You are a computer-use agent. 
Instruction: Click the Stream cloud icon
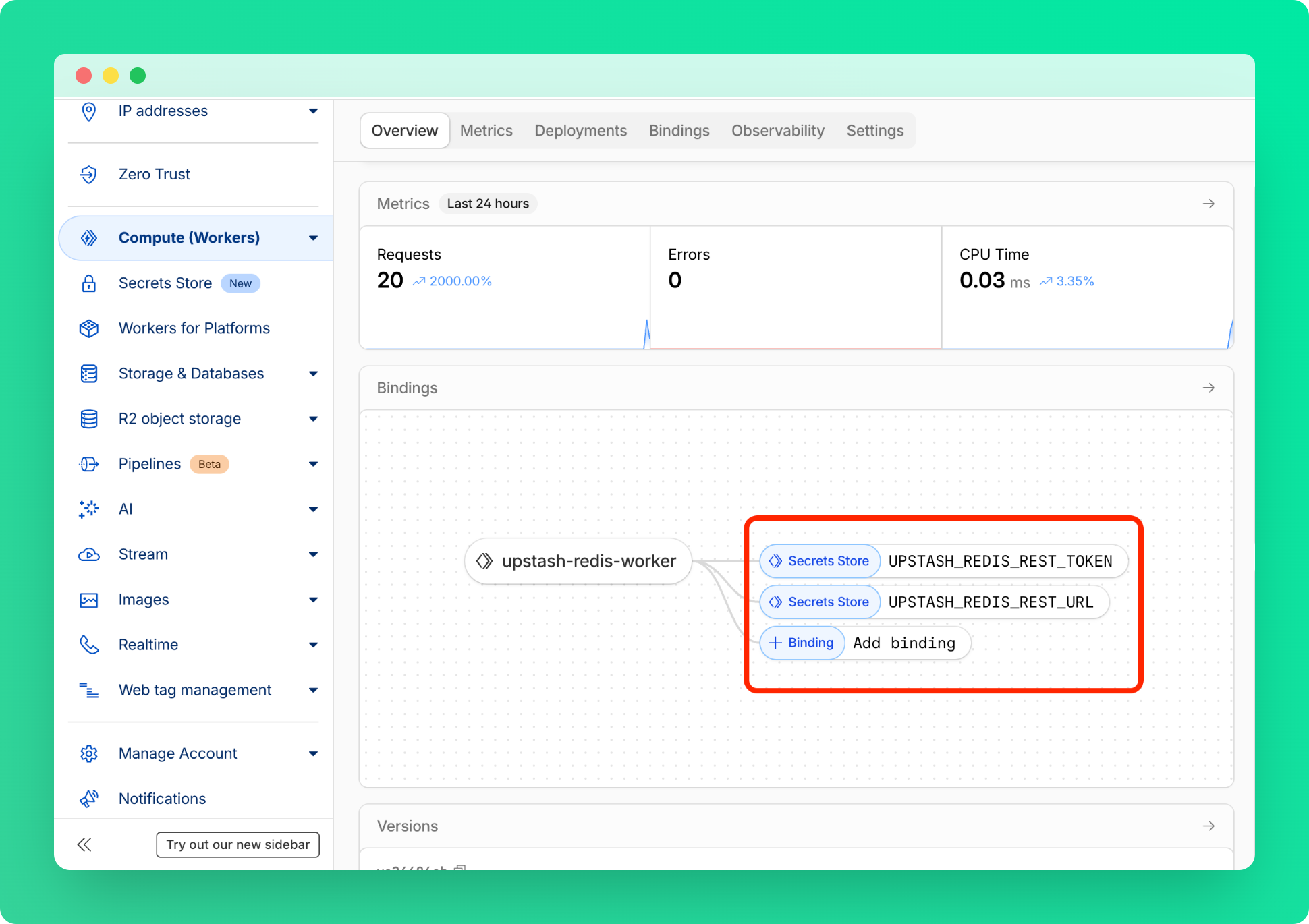pyautogui.click(x=88, y=554)
